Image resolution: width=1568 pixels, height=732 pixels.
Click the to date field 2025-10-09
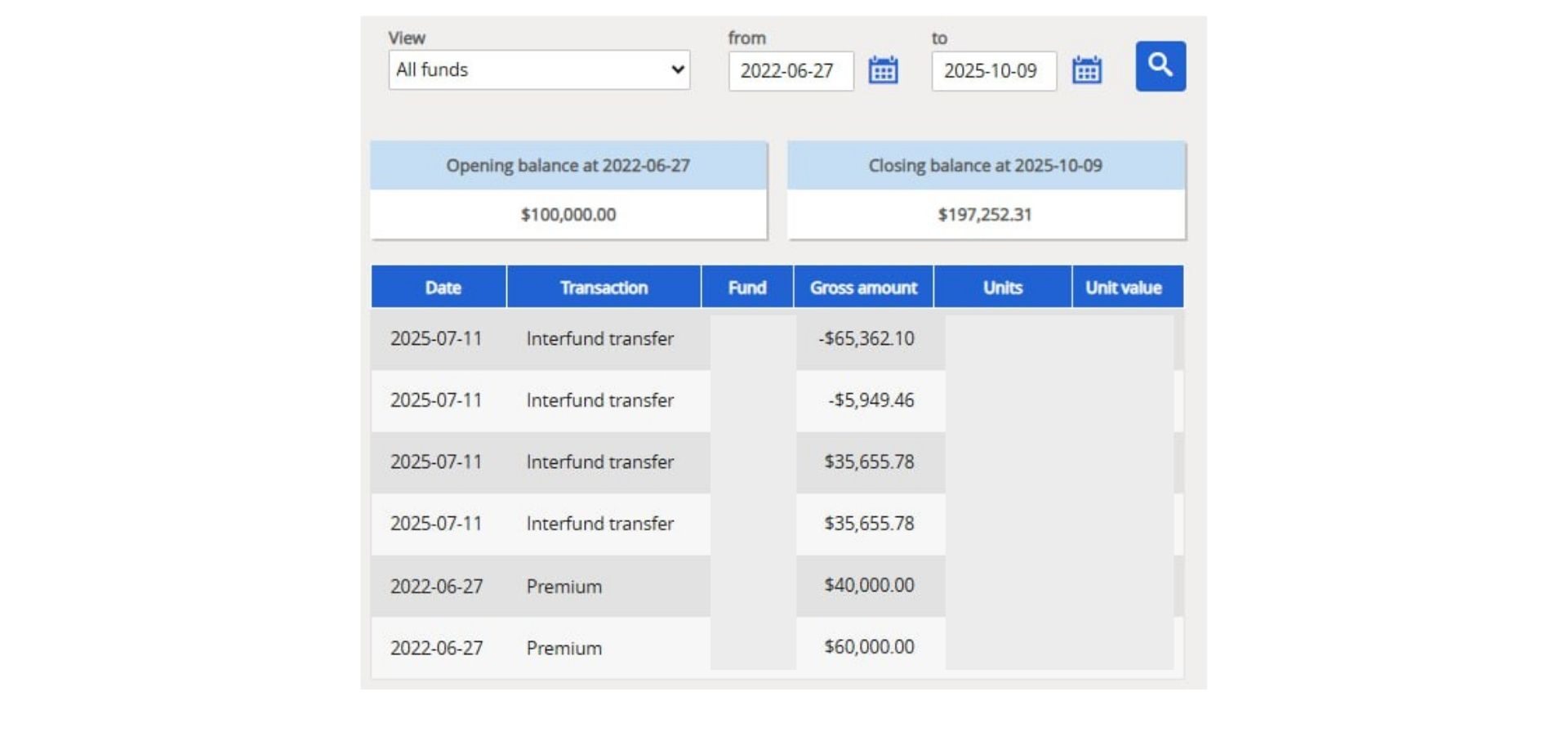point(993,71)
